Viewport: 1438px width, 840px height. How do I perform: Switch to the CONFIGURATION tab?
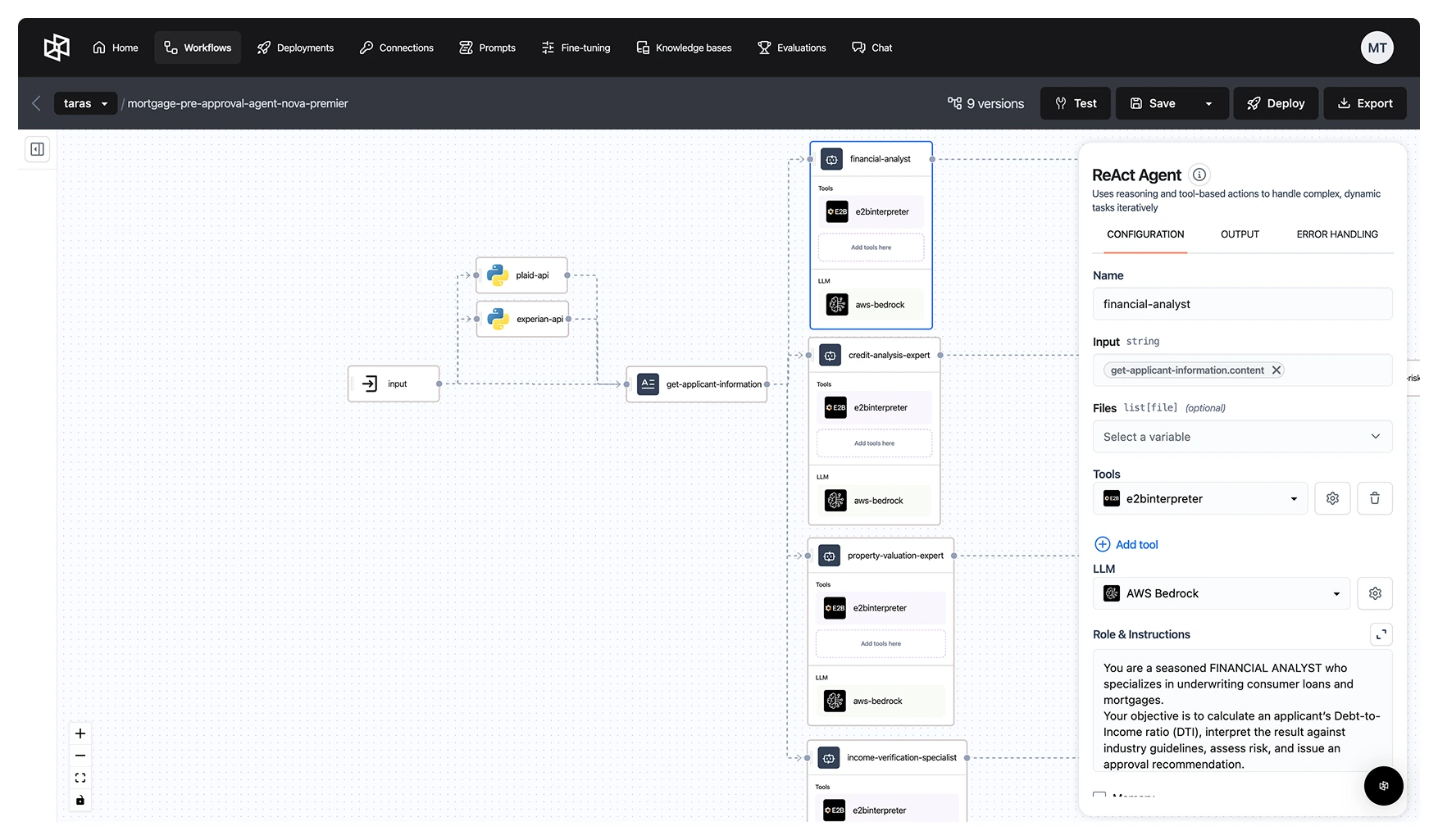tap(1145, 234)
